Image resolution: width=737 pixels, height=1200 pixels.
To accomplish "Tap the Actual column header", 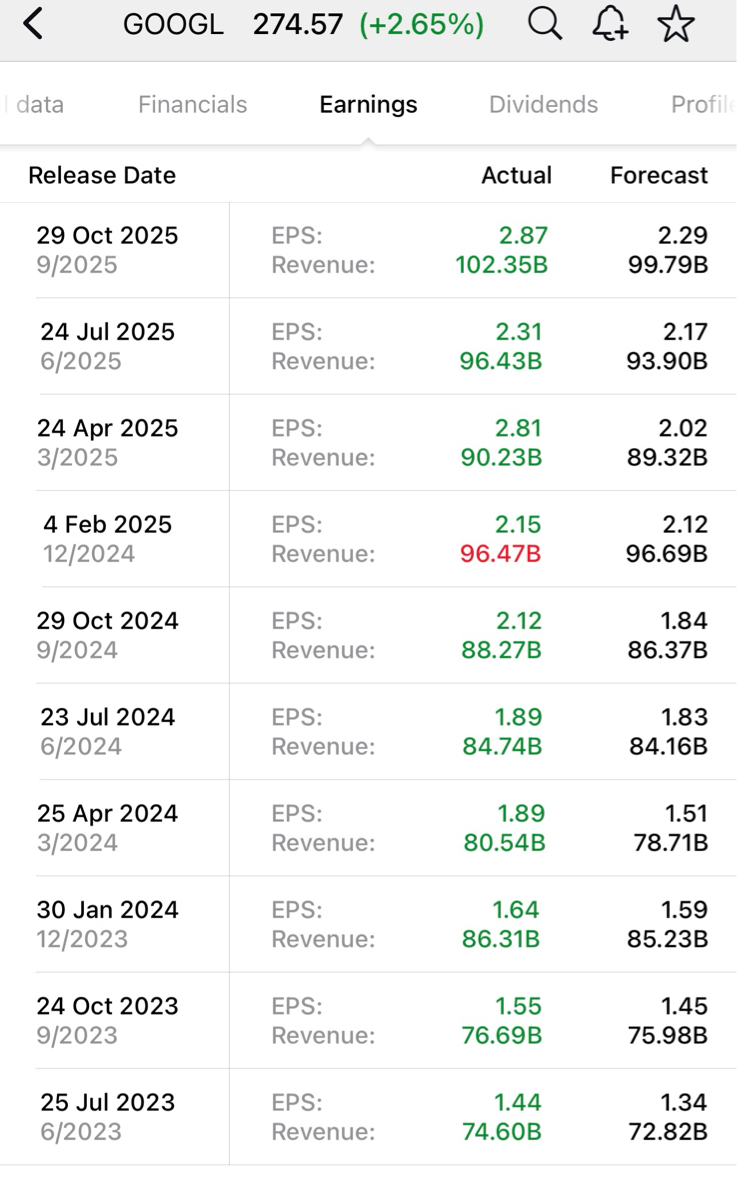I will click(516, 176).
